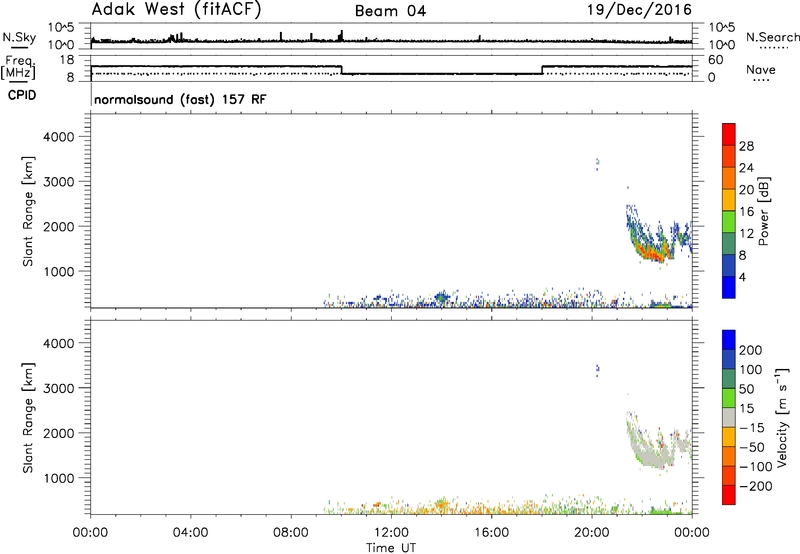800x554 pixels.
Task: Click the '28' tick on Power colorbar
Action: (x=746, y=146)
